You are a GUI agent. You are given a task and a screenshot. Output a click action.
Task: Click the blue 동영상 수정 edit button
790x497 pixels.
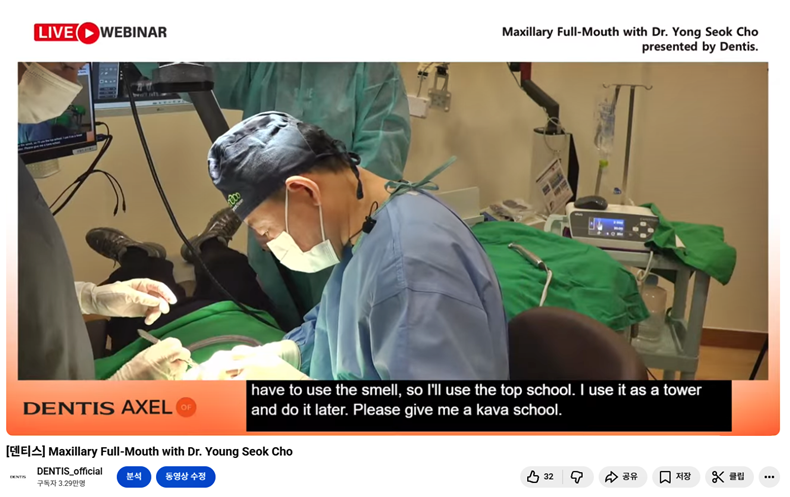(185, 477)
